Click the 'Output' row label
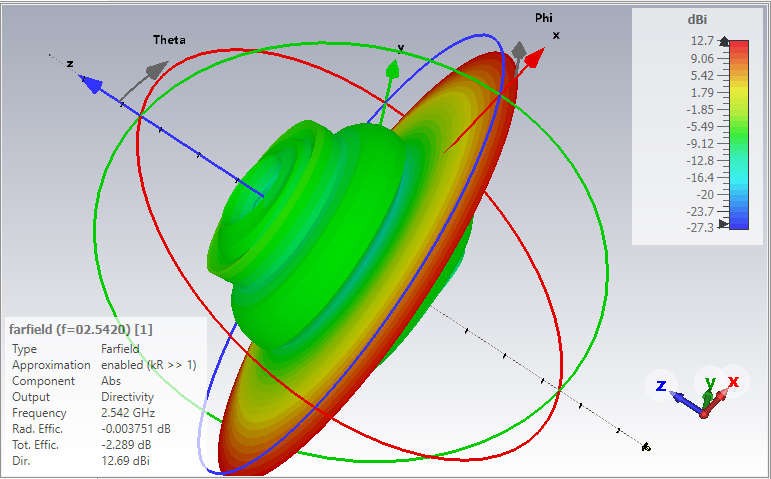 31,397
